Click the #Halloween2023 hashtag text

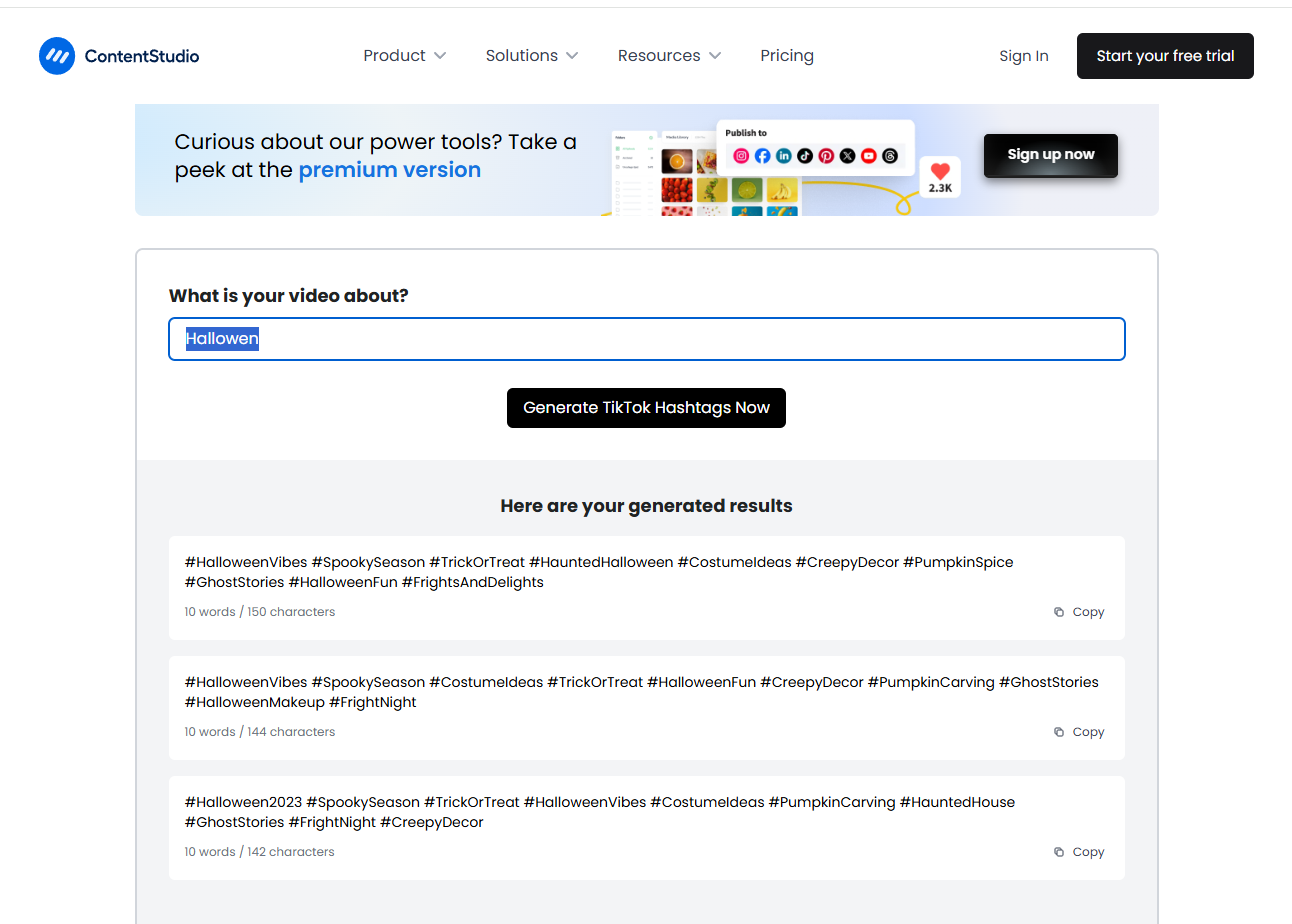click(243, 802)
